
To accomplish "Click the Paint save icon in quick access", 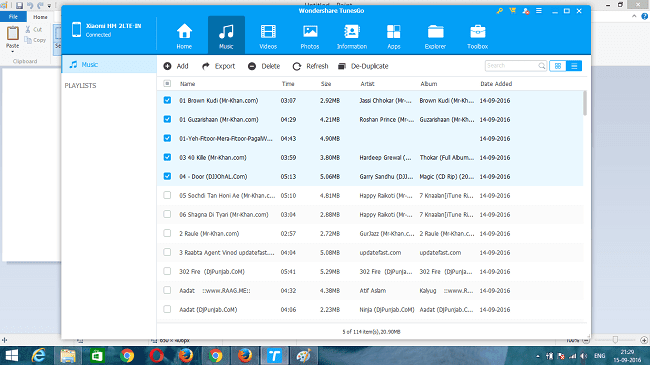I will [19, 5].
